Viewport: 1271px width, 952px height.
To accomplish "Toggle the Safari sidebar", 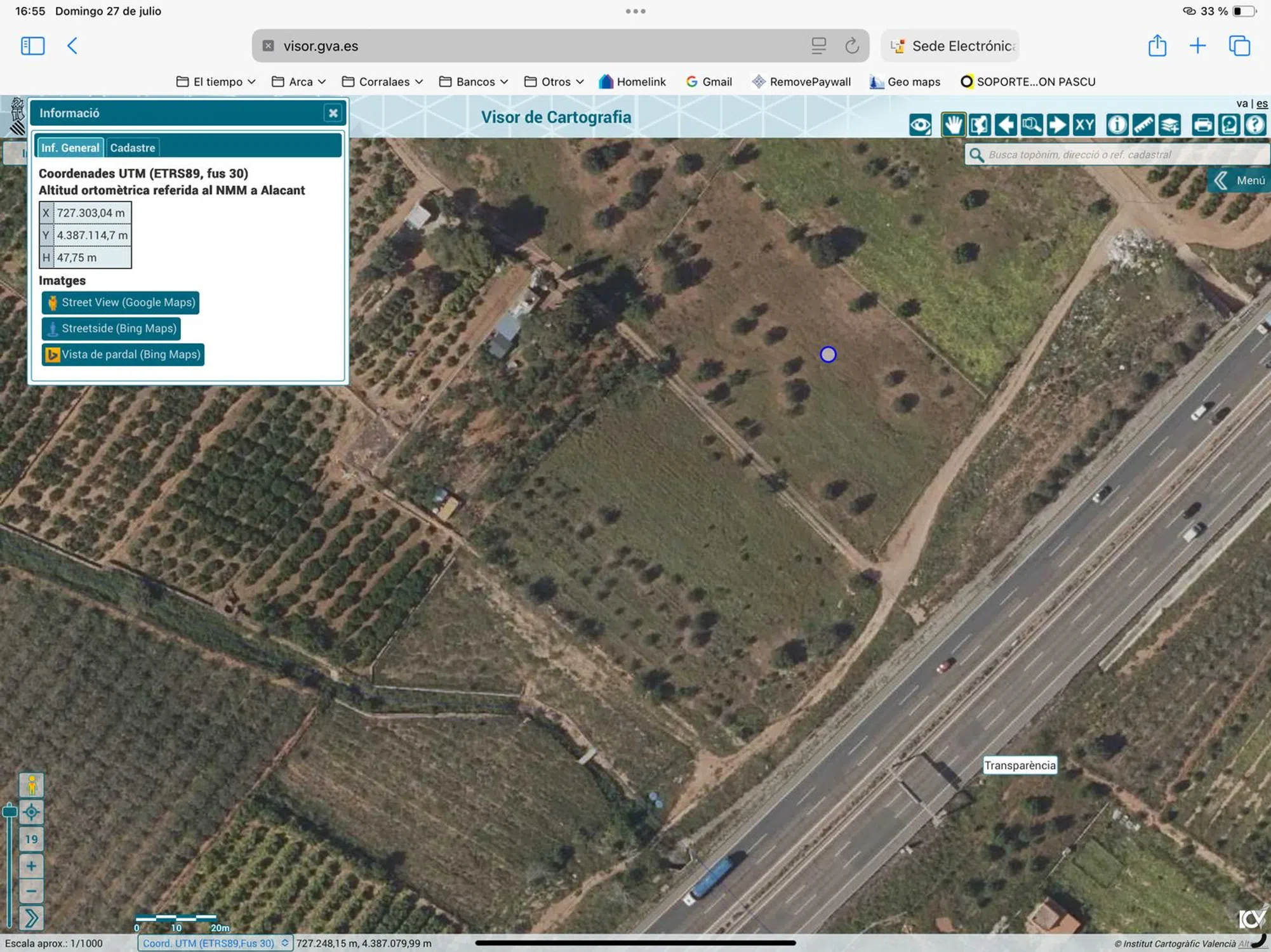I will [32, 46].
